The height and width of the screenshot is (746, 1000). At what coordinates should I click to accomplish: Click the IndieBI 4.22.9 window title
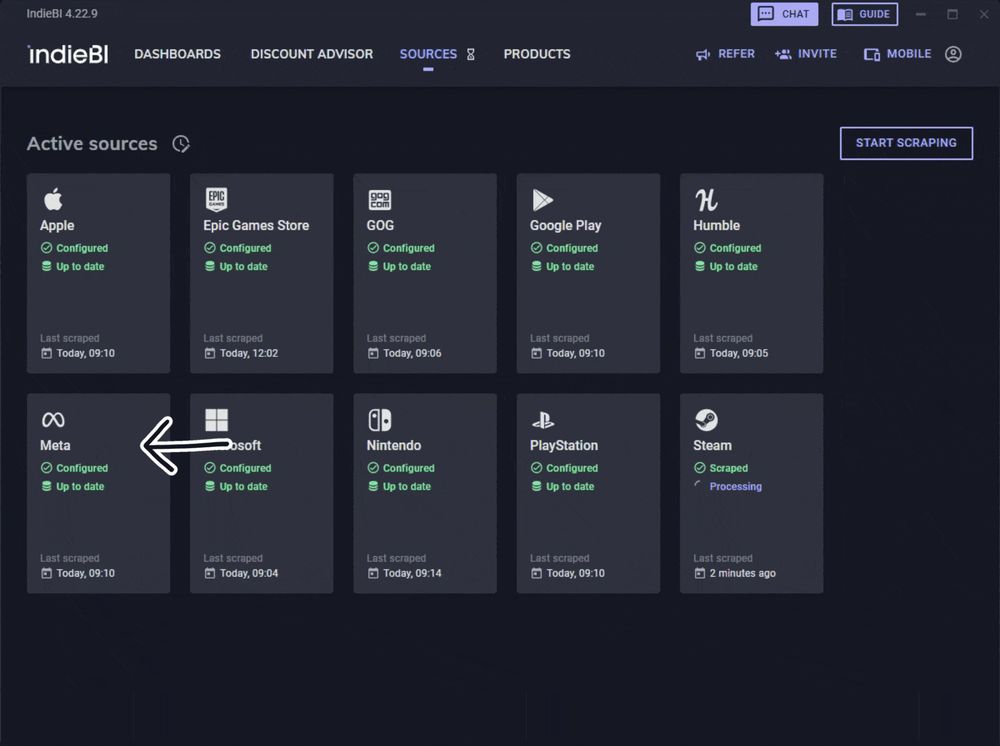tap(62, 13)
